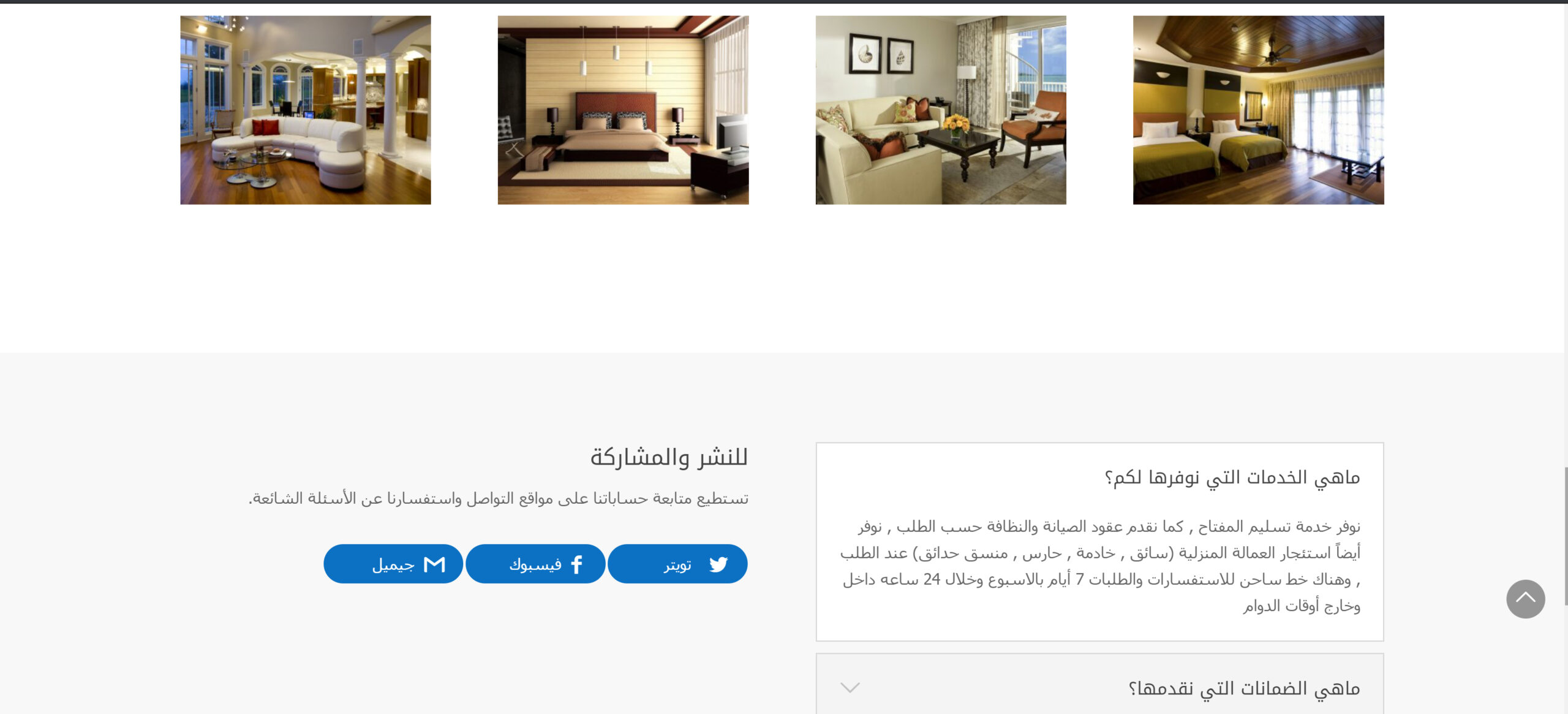Image resolution: width=1568 pixels, height=714 pixels.
Task: Open the bedroom with red headboard photo
Action: [x=623, y=110]
